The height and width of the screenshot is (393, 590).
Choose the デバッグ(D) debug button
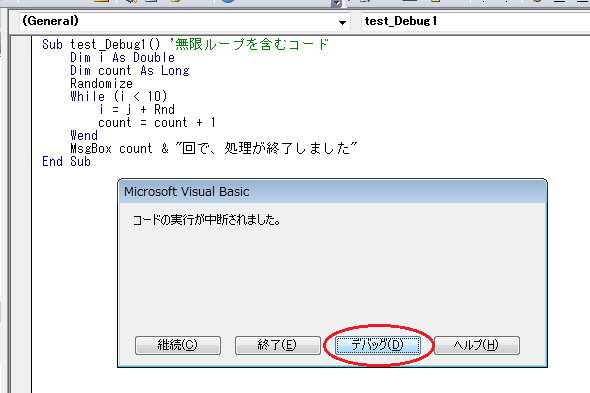tap(378, 345)
